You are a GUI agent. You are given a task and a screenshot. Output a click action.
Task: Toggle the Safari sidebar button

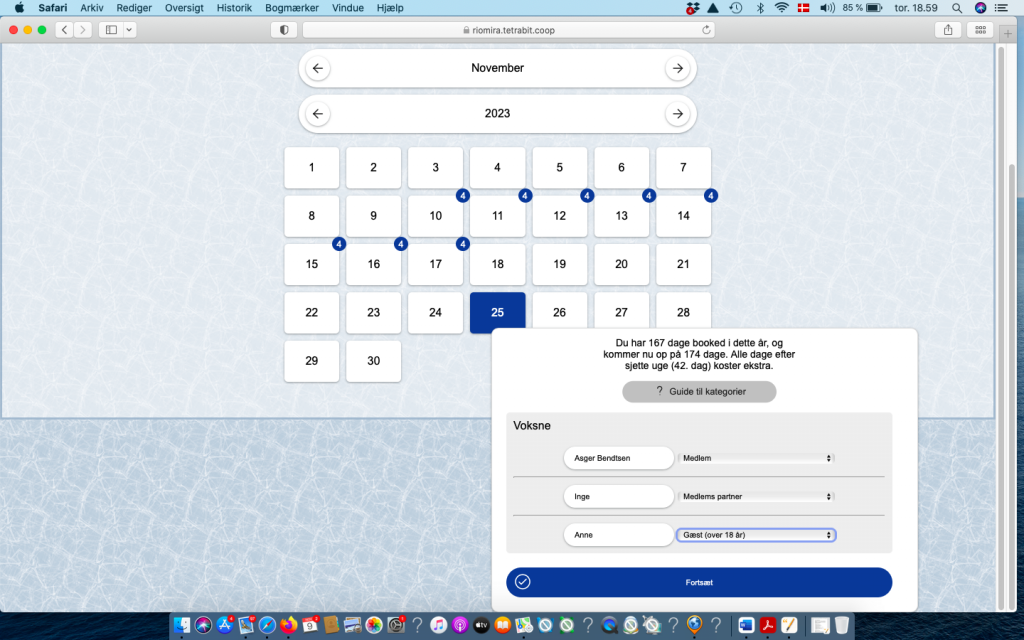point(111,30)
